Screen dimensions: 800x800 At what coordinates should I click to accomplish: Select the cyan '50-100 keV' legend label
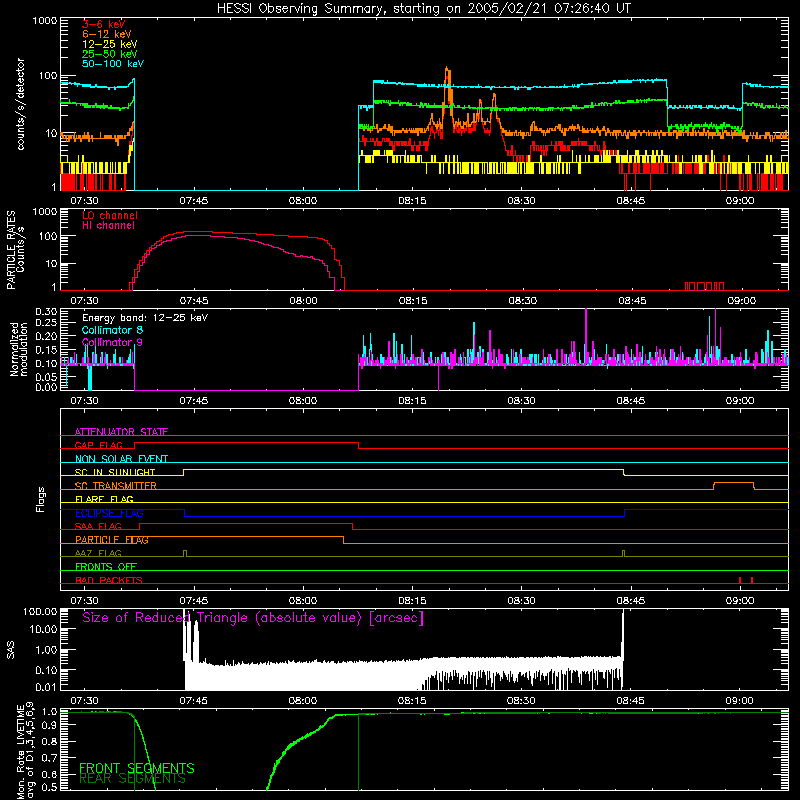[112, 64]
